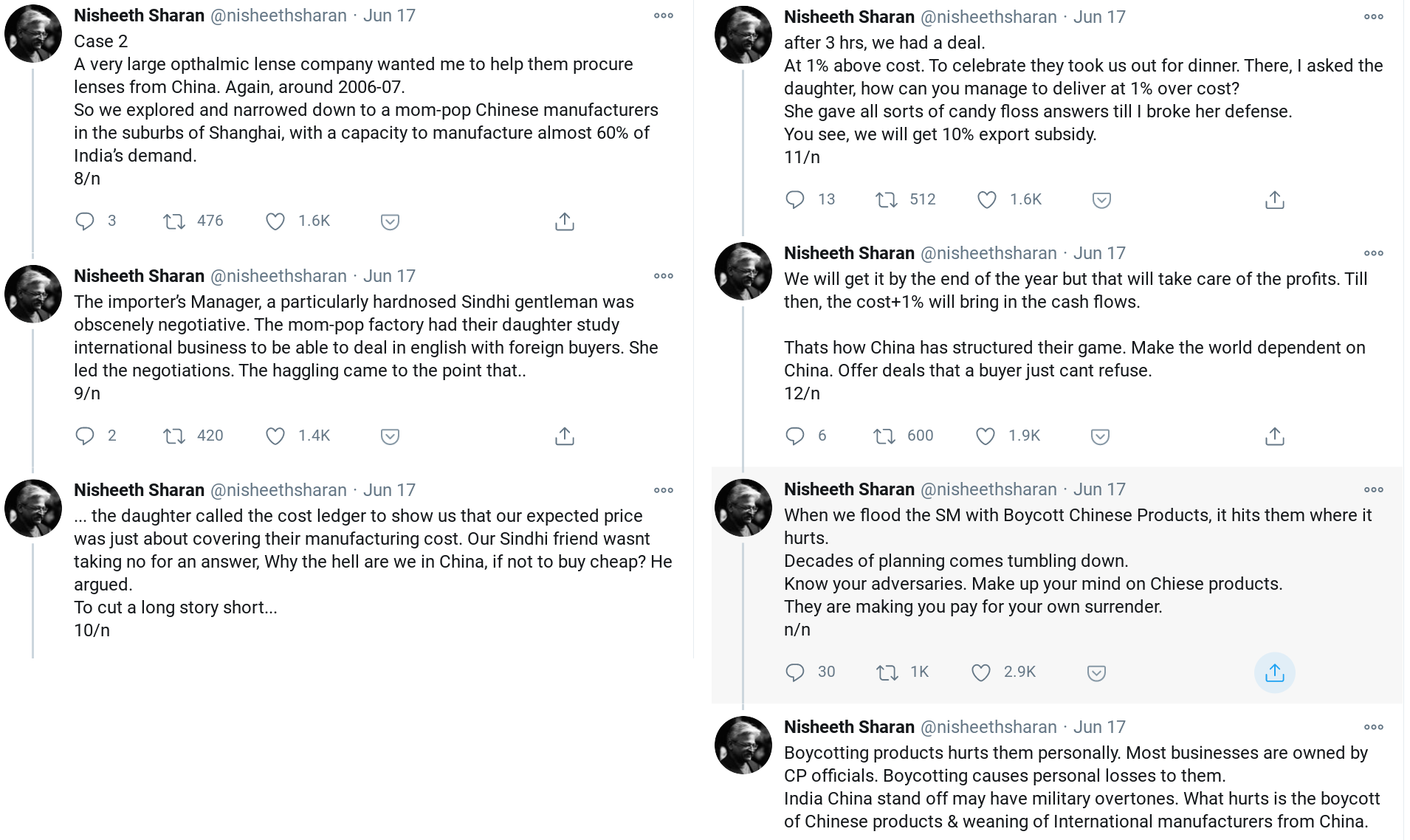Share the 11/n export subsidy tweet
Screen dimensions: 1410x840
click(1274, 200)
